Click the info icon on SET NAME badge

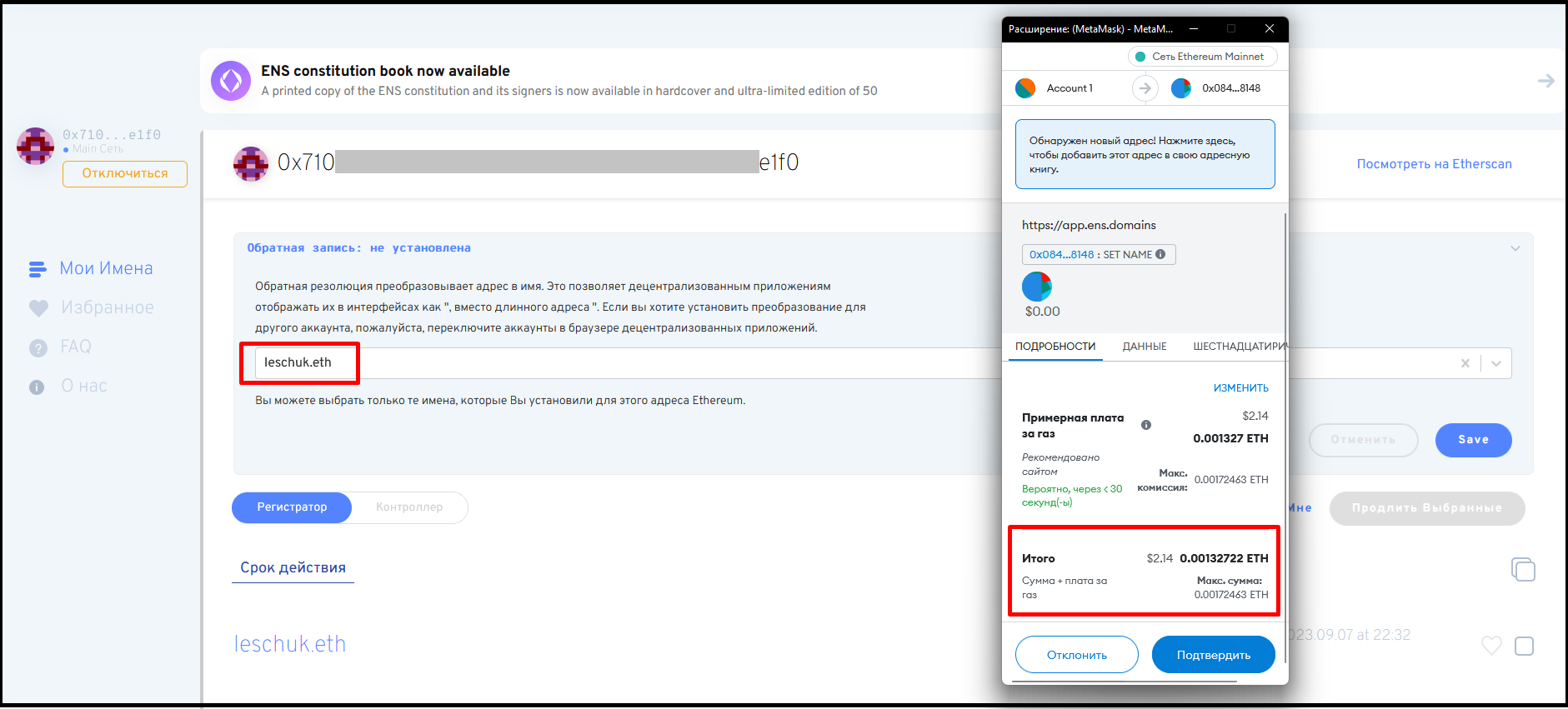pyautogui.click(x=1160, y=255)
